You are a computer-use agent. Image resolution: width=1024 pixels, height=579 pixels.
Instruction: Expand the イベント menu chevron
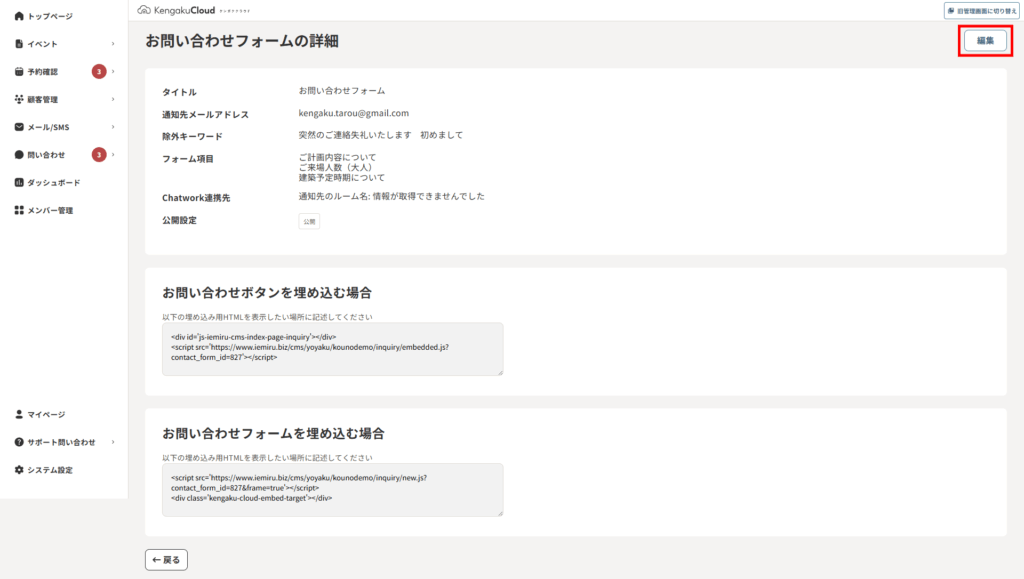coord(113,44)
